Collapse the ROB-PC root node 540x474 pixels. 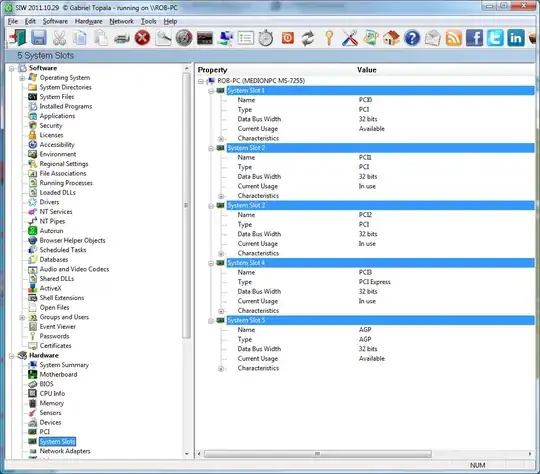coord(201,81)
